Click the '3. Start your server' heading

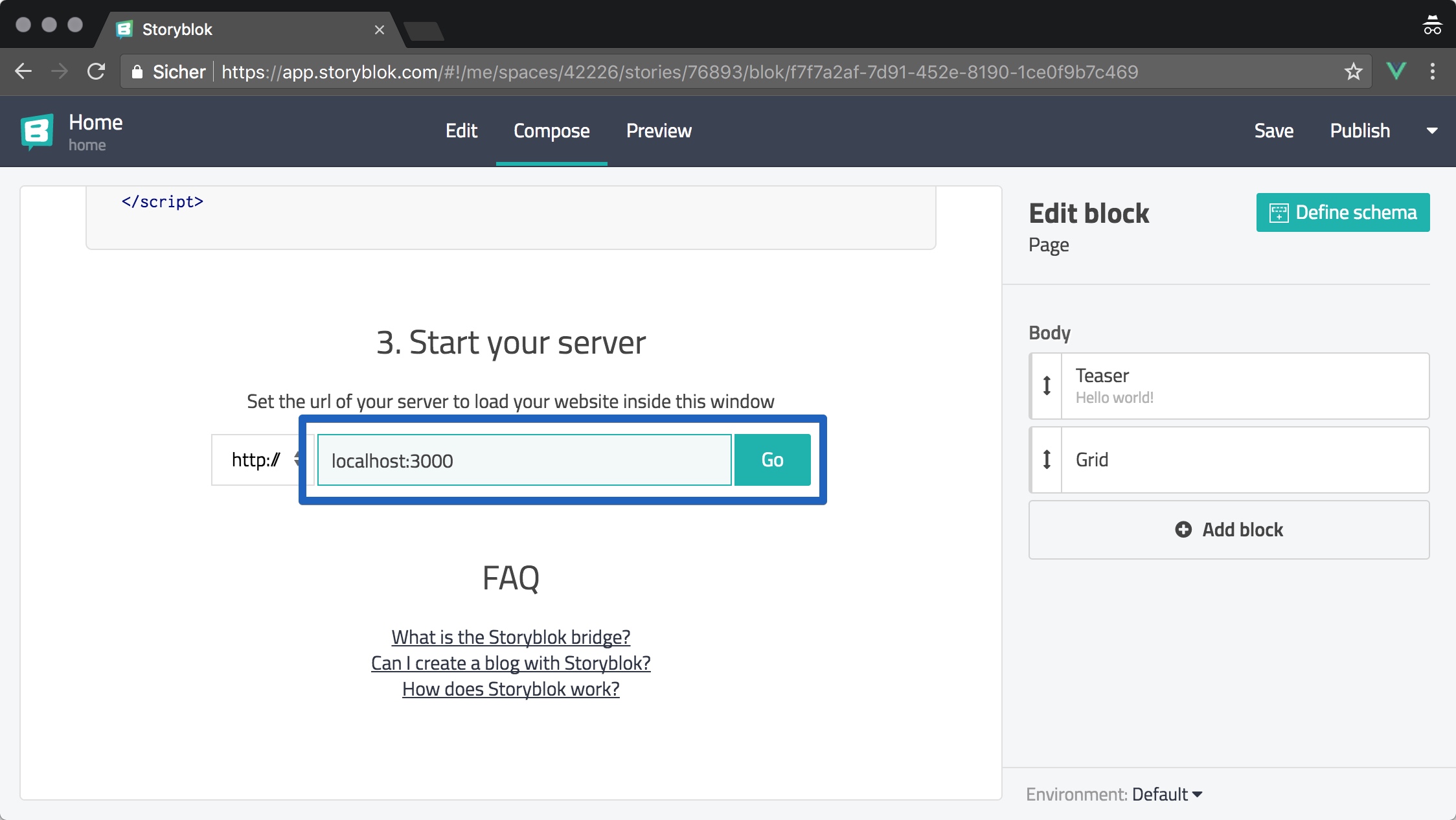point(511,343)
